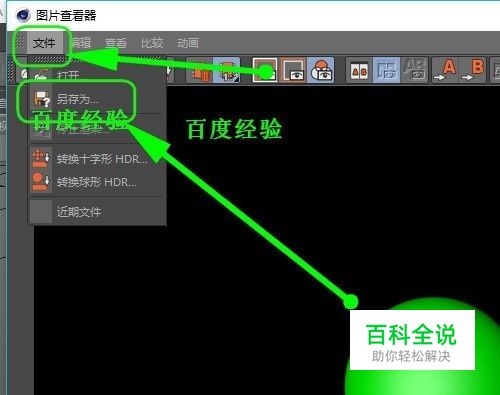Viewport: 500px width, 395px height.
Task: Choose 打开 (Open) from File menu
Action: tap(97, 75)
